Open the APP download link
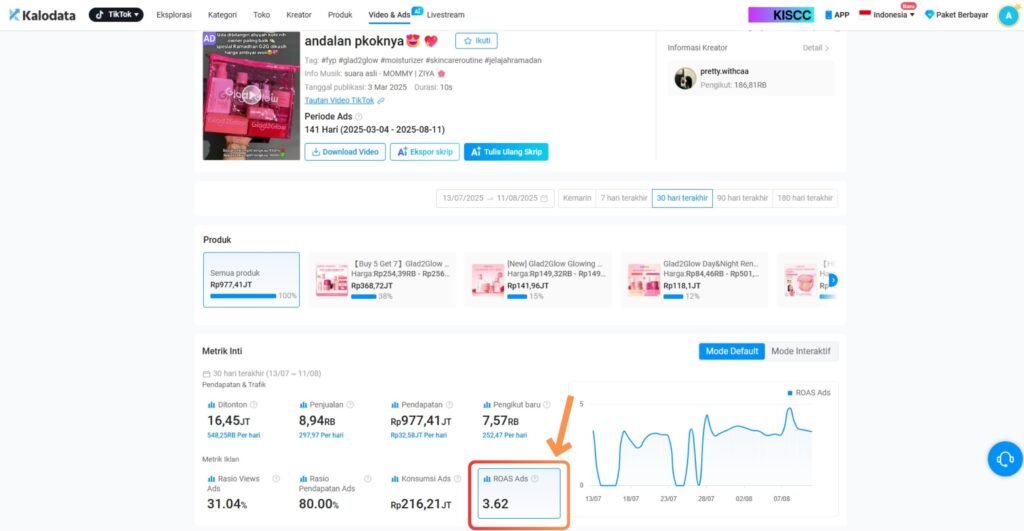This screenshot has height=531, width=1024. click(837, 14)
